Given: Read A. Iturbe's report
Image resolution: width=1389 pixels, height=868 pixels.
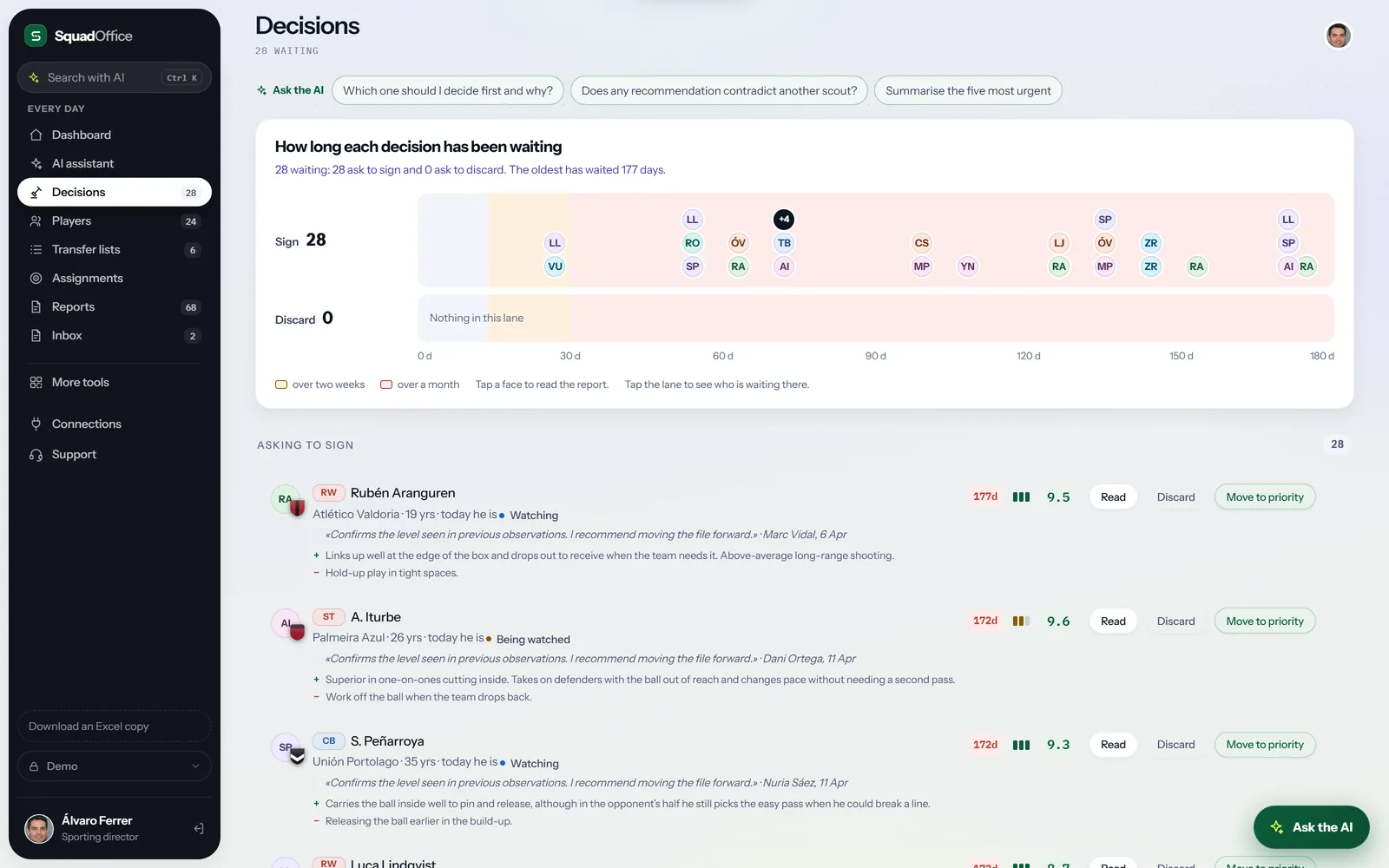Looking at the screenshot, I should click(x=1113, y=621).
